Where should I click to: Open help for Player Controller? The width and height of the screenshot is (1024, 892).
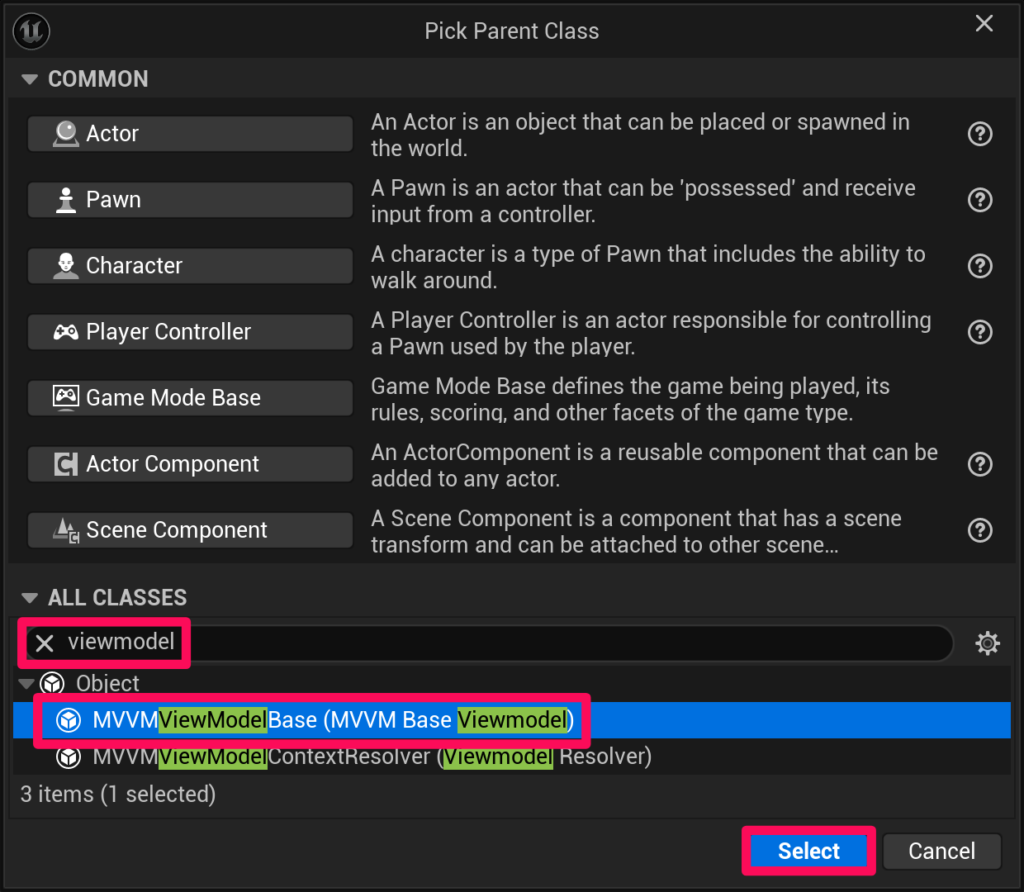pyautogui.click(x=980, y=332)
